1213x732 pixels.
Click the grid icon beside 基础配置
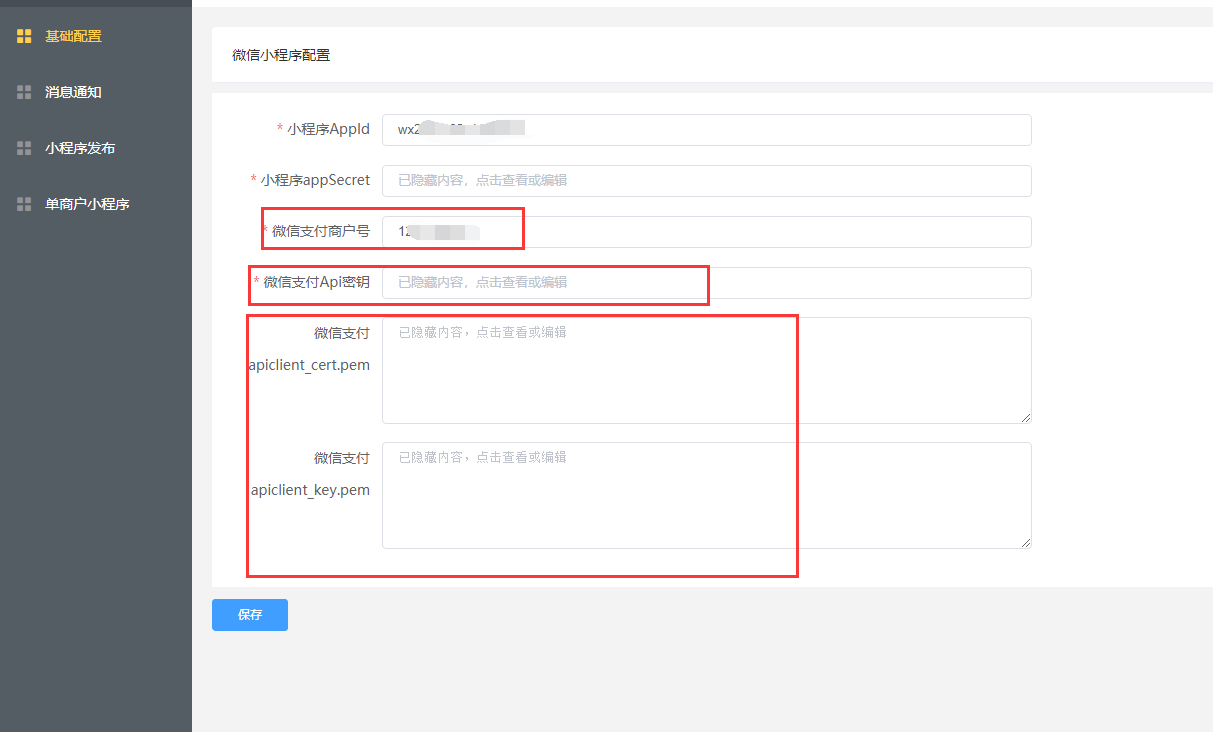25,36
